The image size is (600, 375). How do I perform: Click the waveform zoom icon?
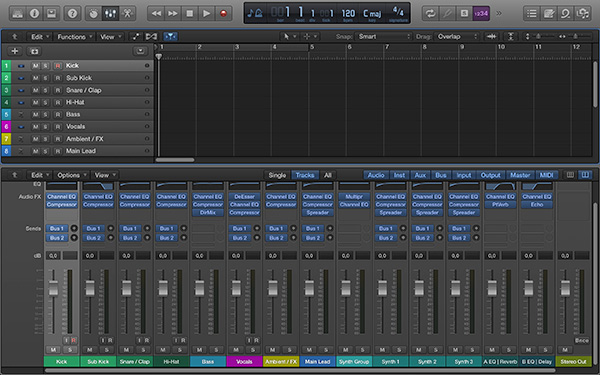492,37
